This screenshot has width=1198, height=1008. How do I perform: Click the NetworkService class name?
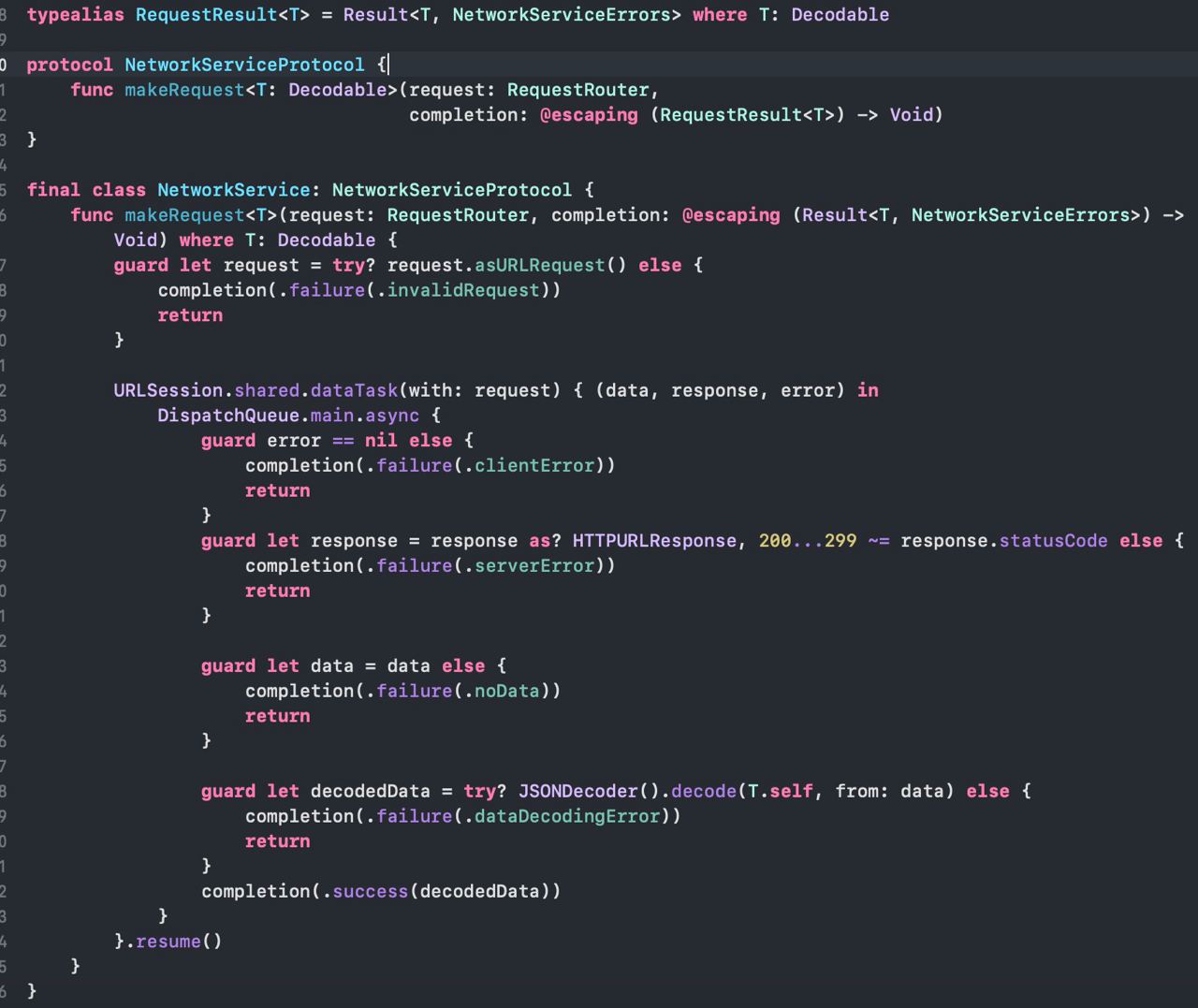(233, 190)
